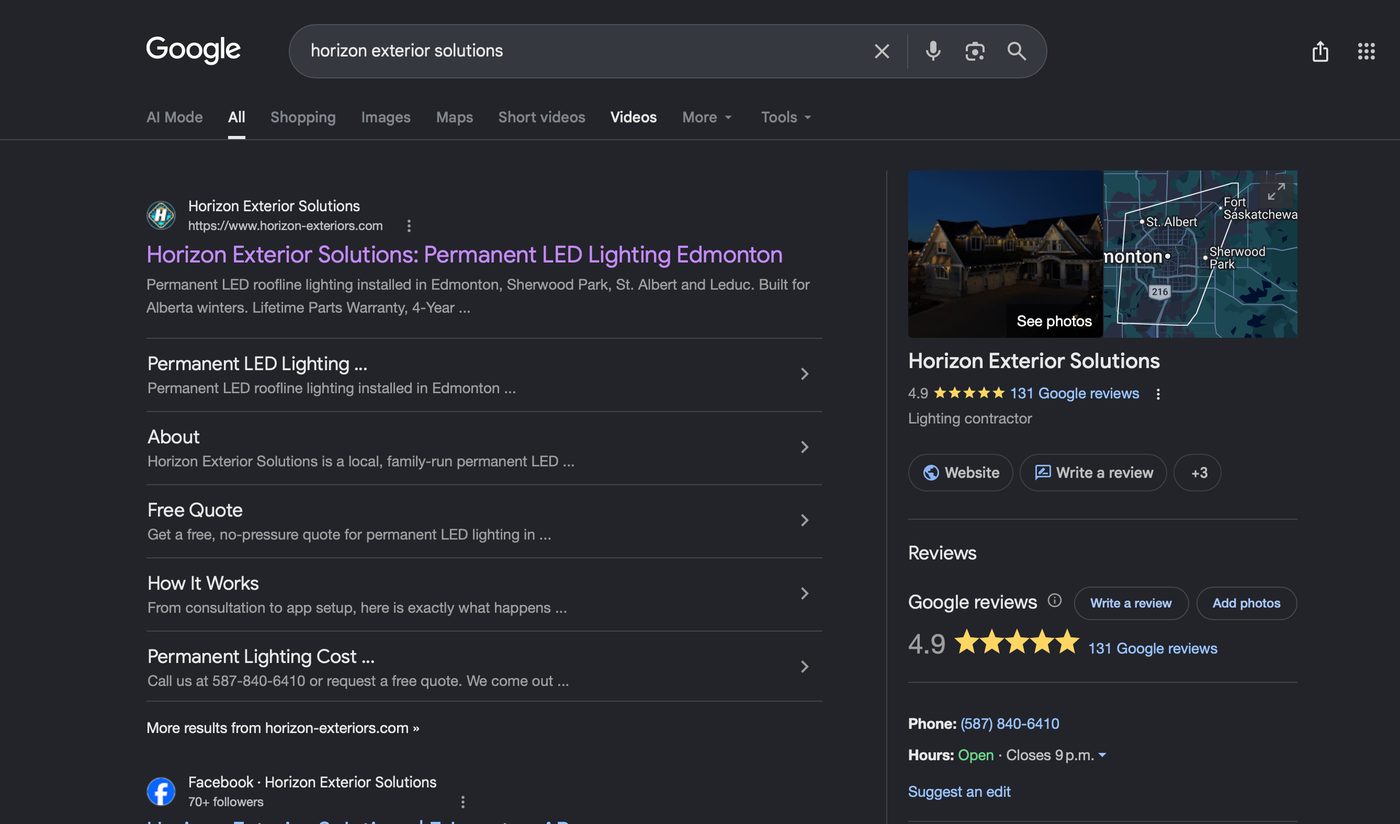
Task: Open the Horizon Exterior Solutions main result title
Action: point(465,254)
